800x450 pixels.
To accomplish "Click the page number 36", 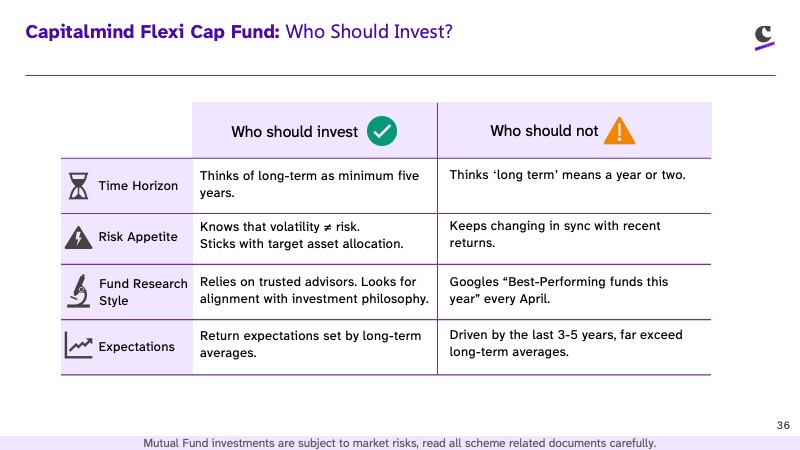I will tap(783, 426).
